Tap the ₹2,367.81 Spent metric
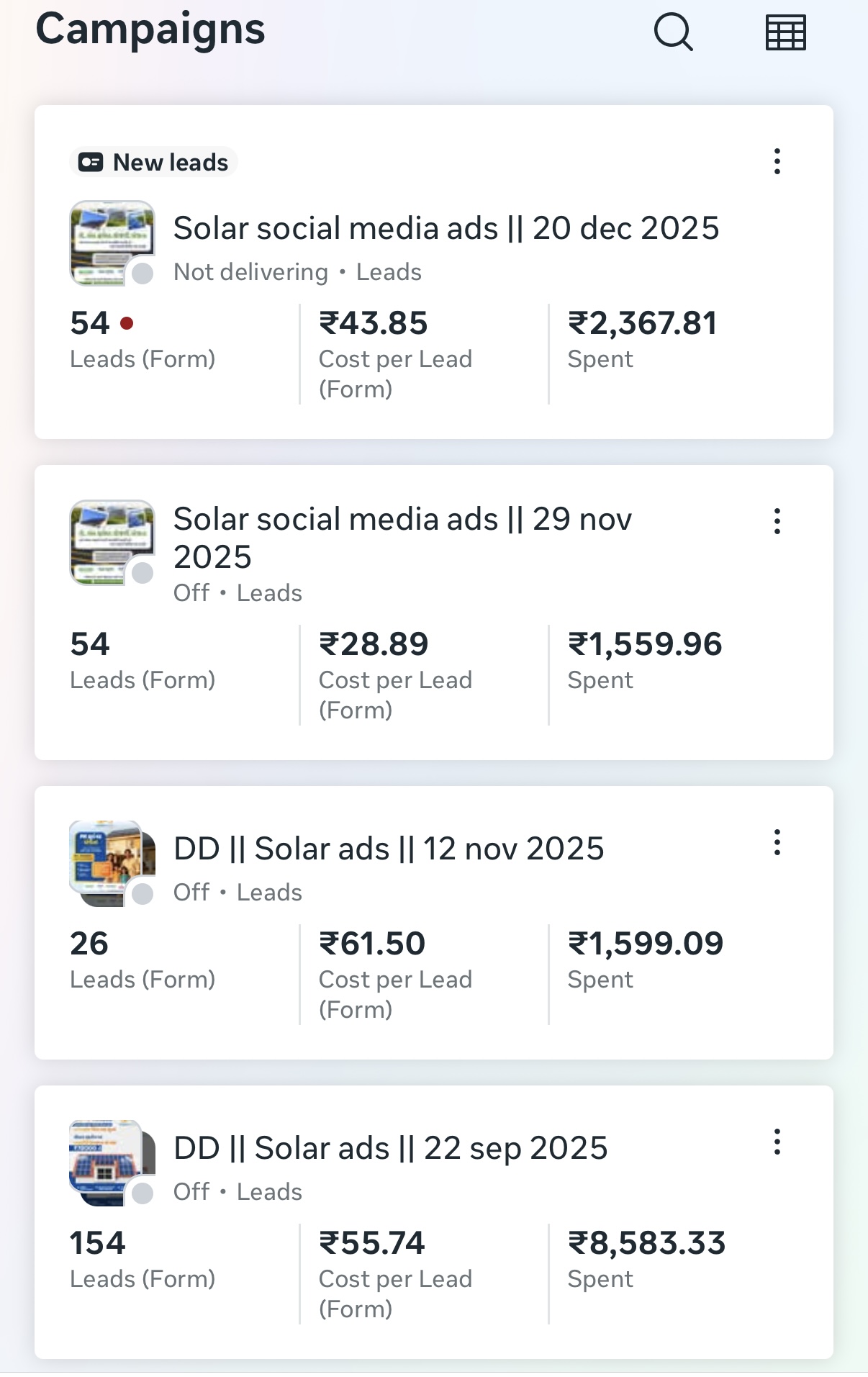868x1377 pixels. 642,338
